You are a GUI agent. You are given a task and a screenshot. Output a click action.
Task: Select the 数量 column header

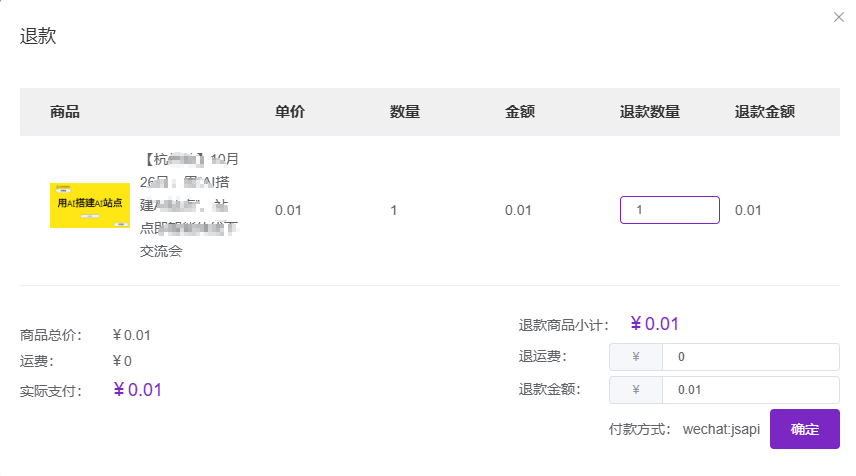pyautogui.click(x=405, y=112)
